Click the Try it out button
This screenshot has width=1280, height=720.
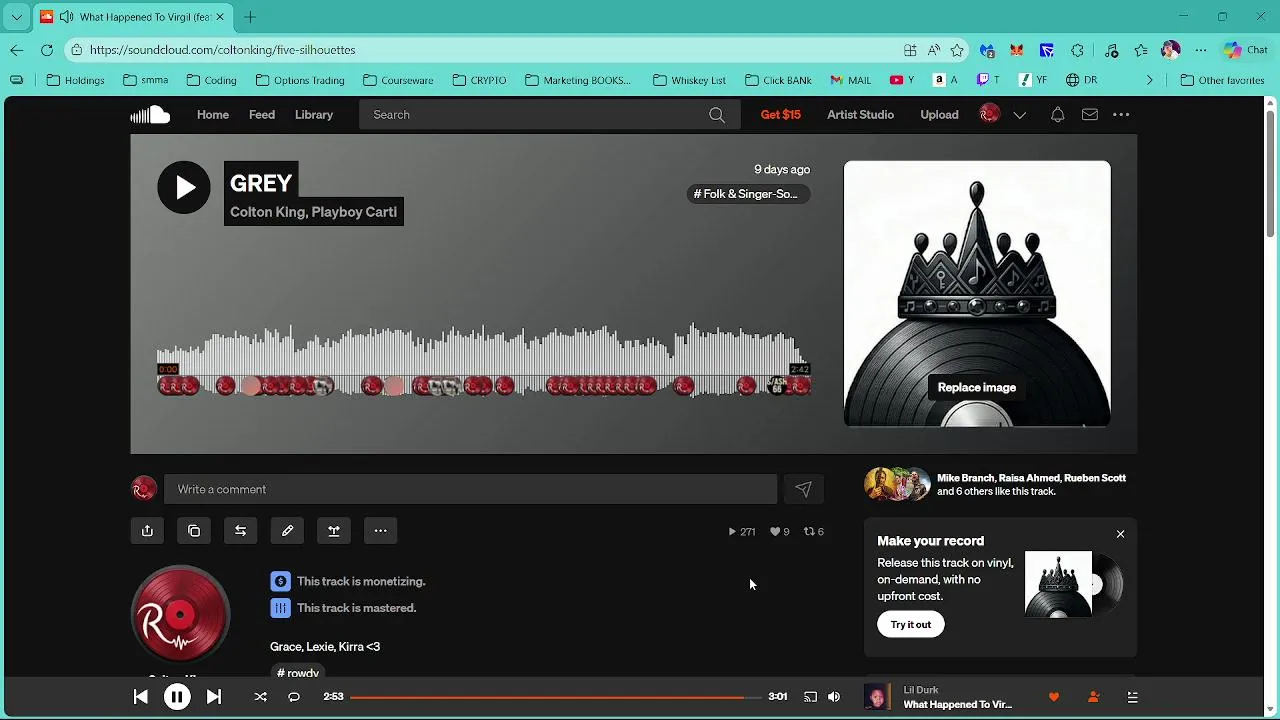[911, 625]
